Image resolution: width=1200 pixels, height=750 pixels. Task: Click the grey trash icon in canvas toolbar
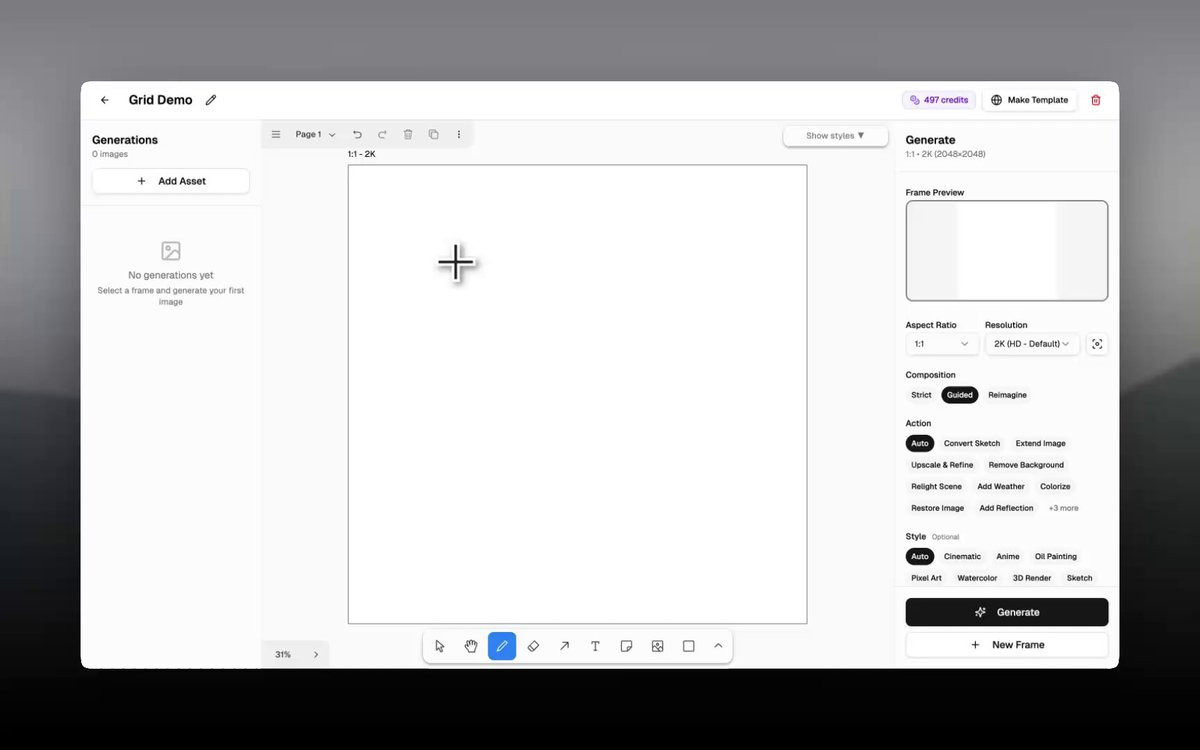(408, 134)
